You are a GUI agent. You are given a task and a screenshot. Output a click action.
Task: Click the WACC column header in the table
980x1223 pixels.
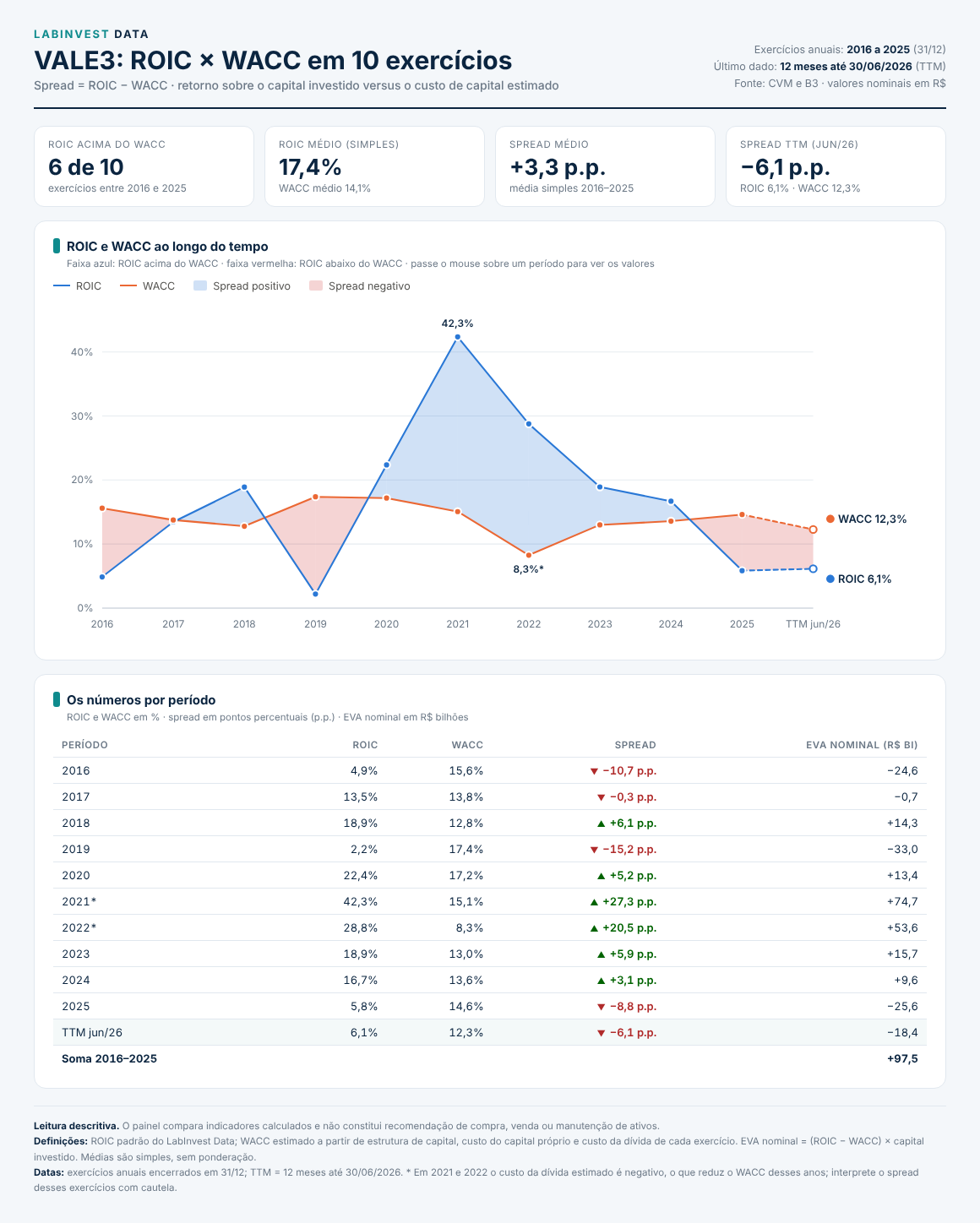coord(467,745)
